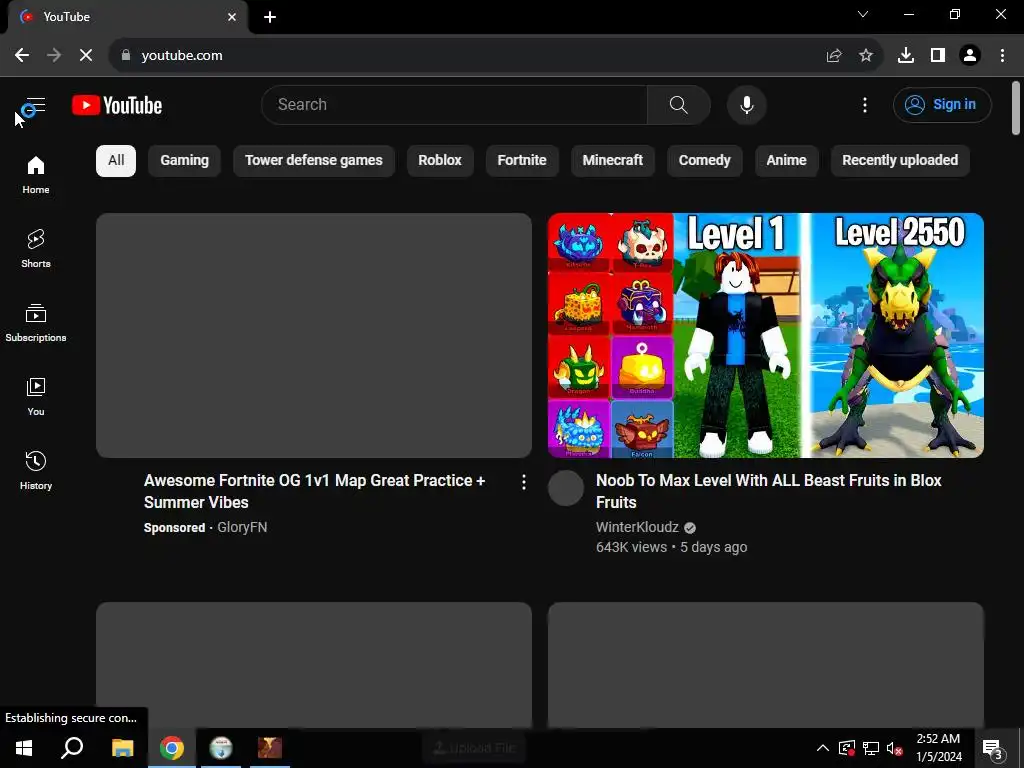Open the loading Fortnite sponsored thumbnail
This screenshot has height=768, width=1024.
pyautogui.click(x=313, y=335)
